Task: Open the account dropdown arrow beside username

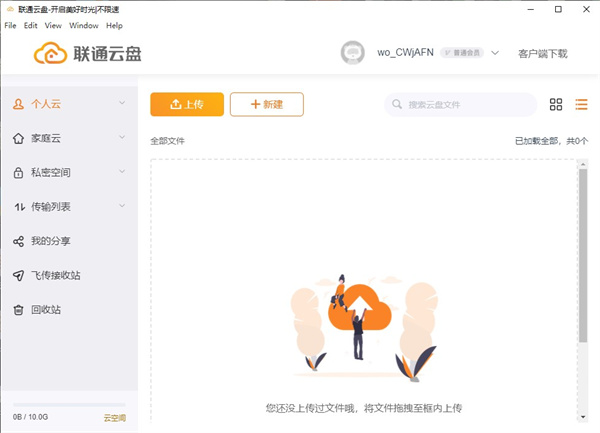Action: point(495,53)
